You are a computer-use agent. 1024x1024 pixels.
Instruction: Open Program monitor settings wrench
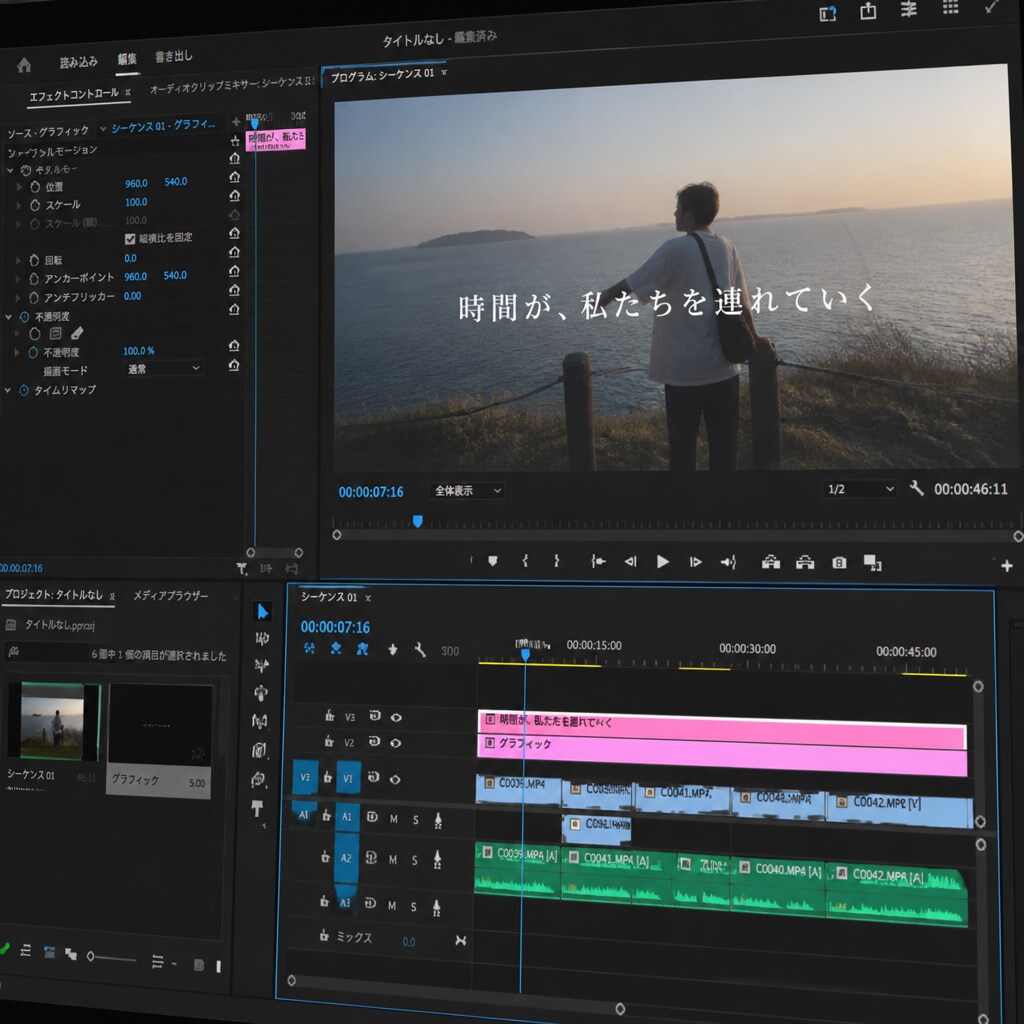(x=917, y=488)
